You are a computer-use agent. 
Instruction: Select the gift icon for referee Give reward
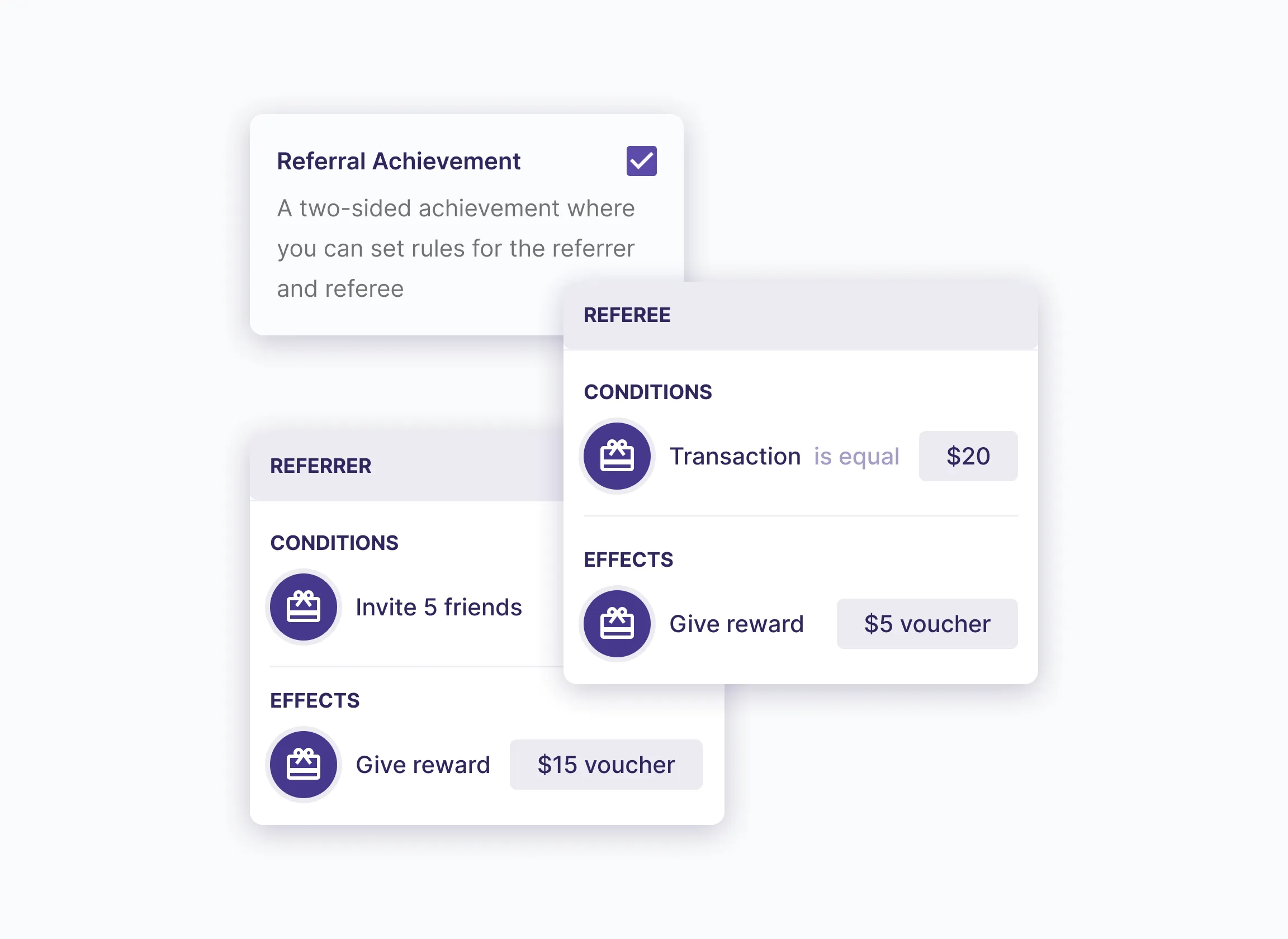(x=617, y=624)
